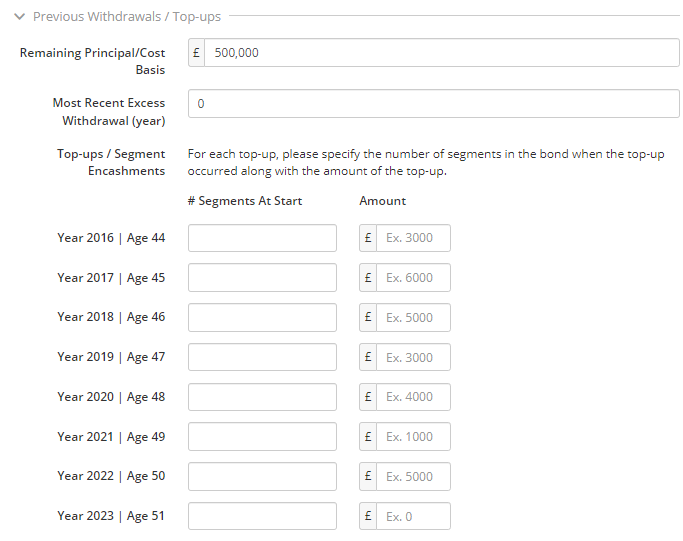Focus the Year 2017 amount field
The height and width of the screenshot is (541, 683).
[413, 277]
